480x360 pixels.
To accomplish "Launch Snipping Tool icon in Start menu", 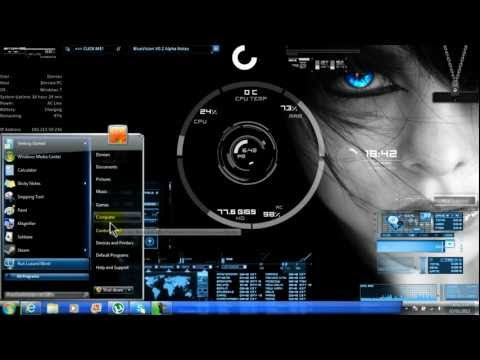I will [x=9, y=197].
